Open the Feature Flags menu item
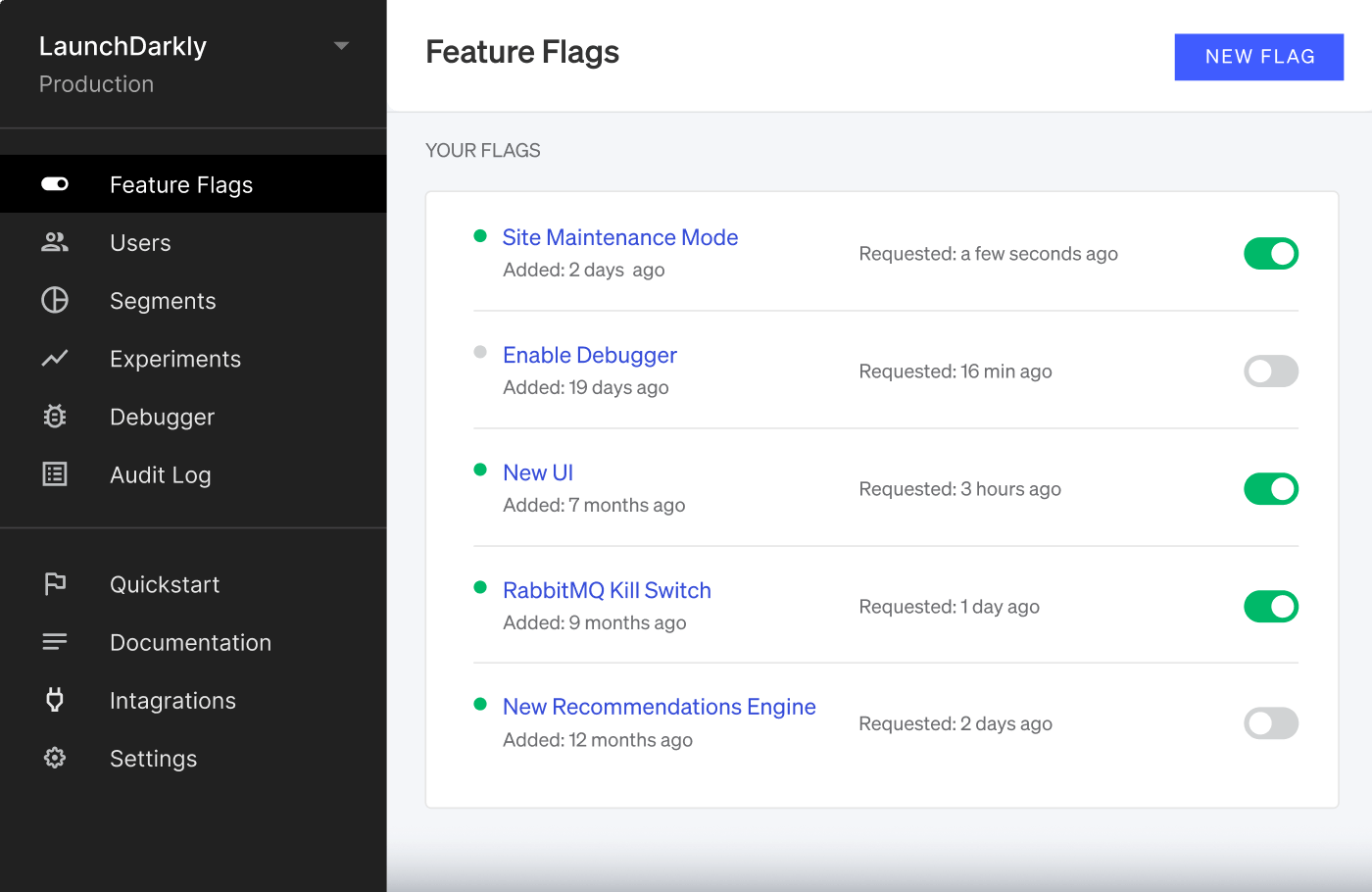The width and height of the screenshot is (1372, 892). [193, 184]
